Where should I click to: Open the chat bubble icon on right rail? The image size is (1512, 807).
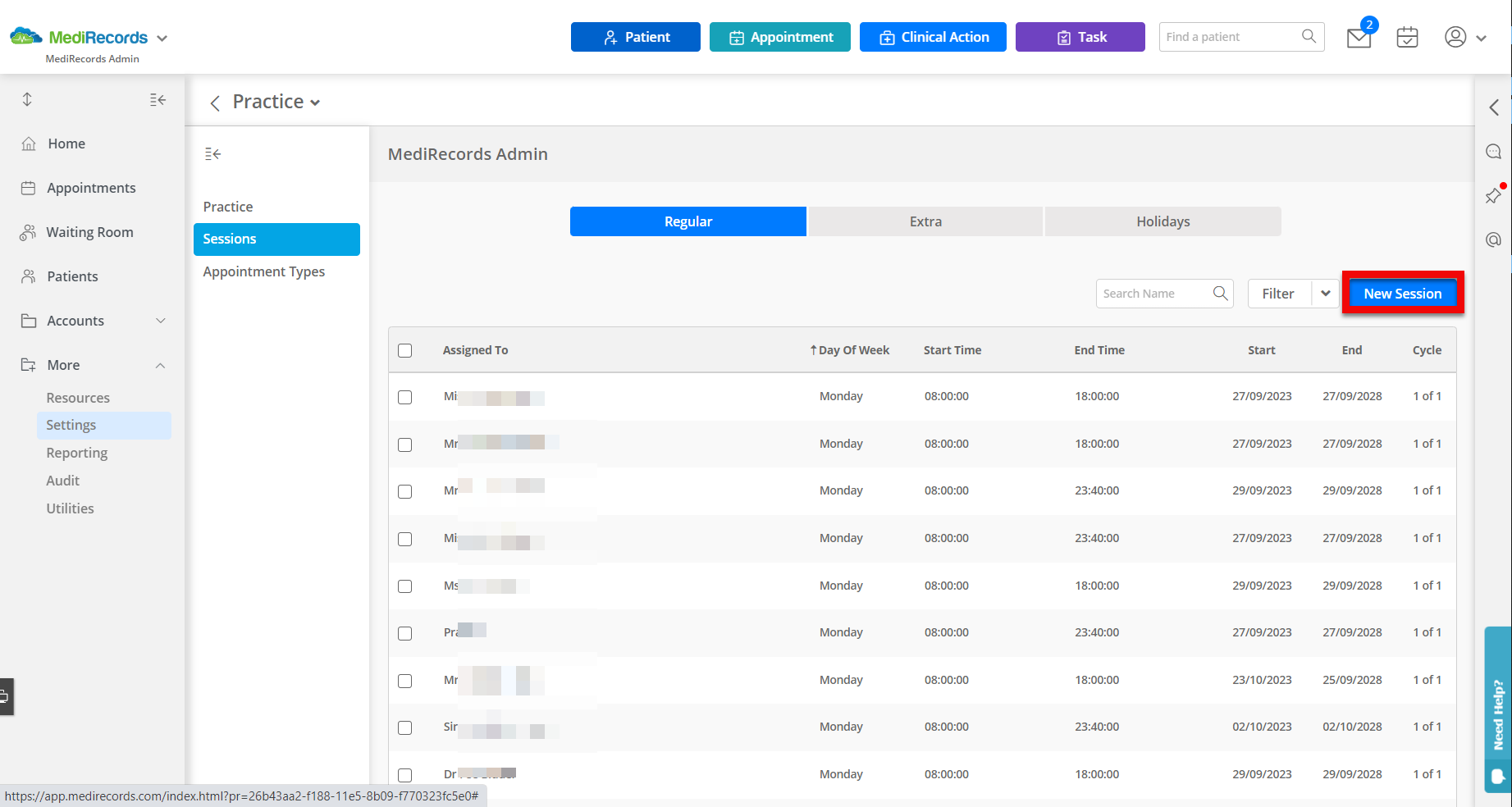point(1494,152)
